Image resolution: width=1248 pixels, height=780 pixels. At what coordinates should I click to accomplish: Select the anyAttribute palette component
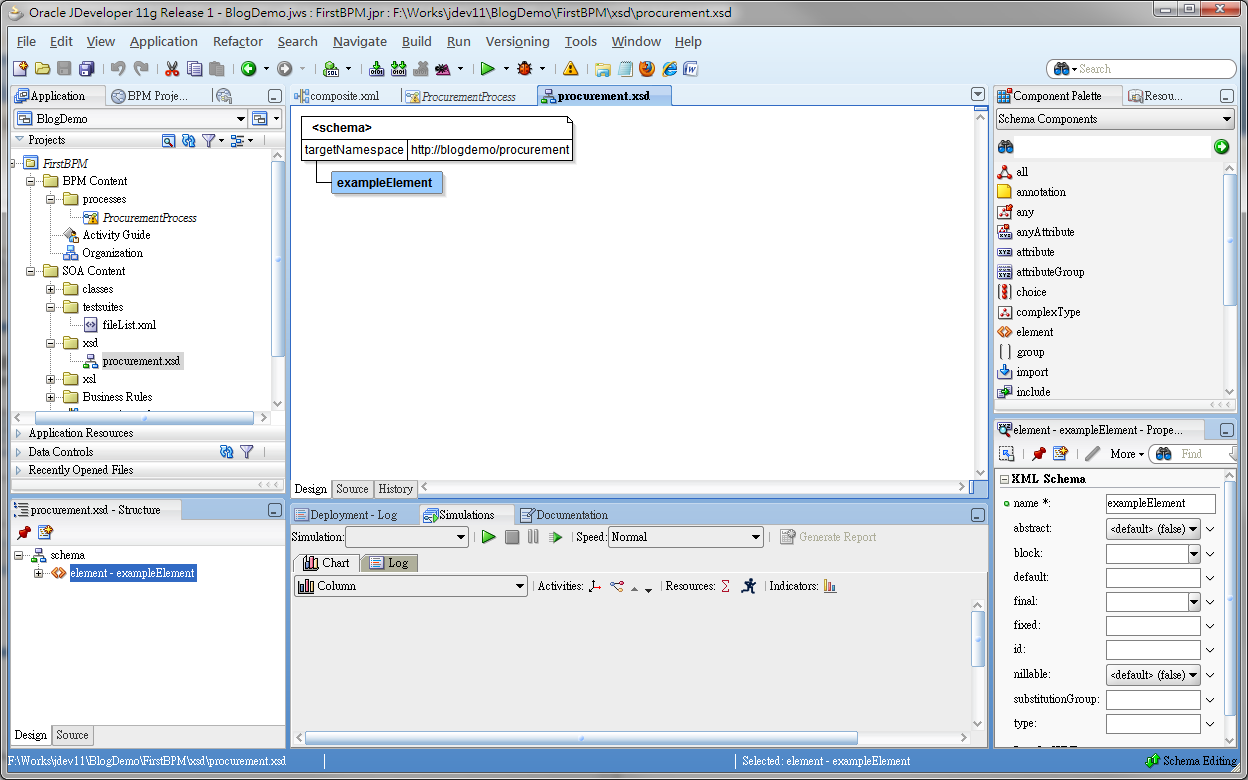[1045, 232]
